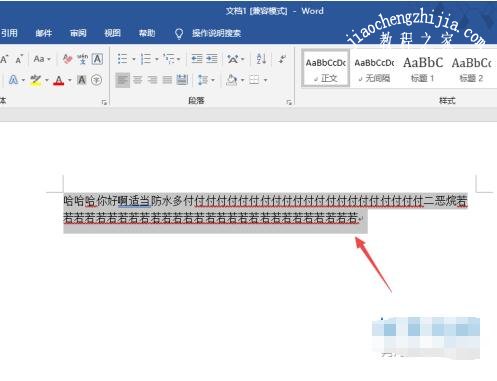This screenshot has height=381, width=497.
Task: Apply the 正文 style
Action: 326,69
